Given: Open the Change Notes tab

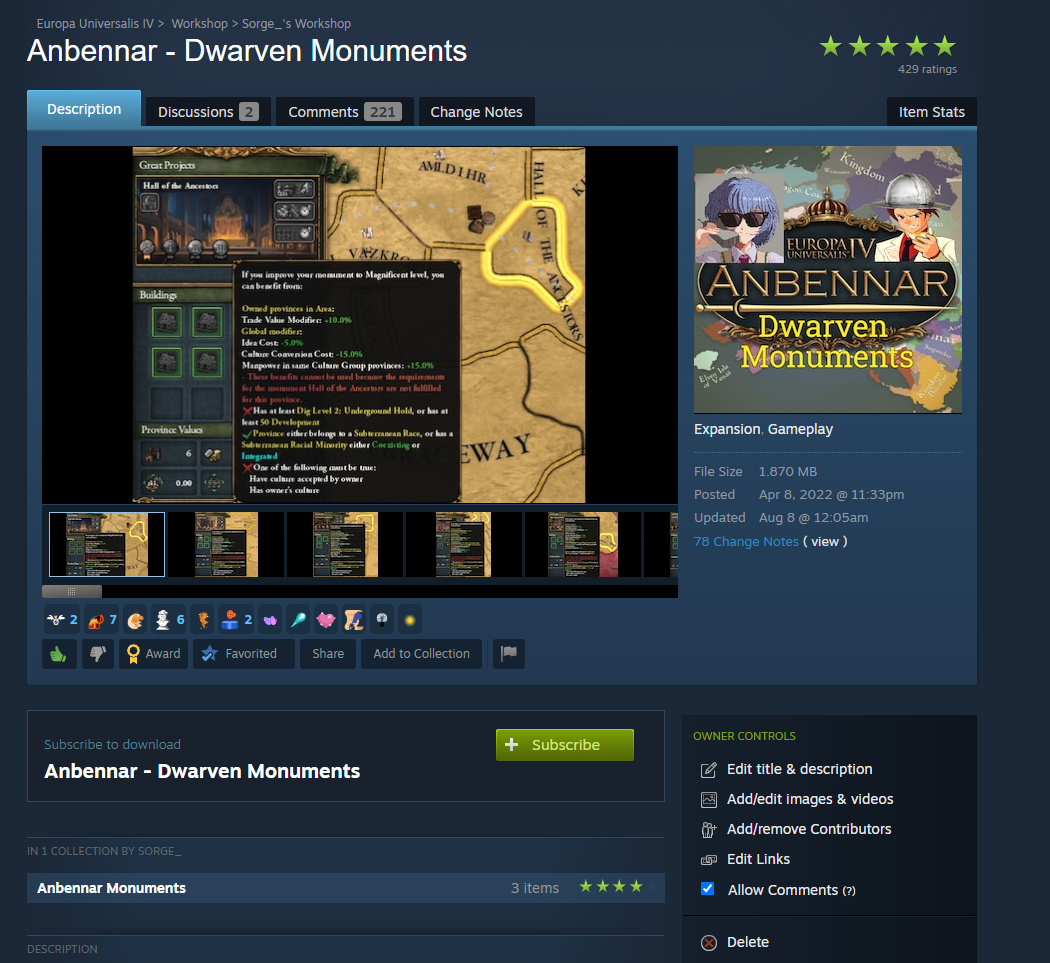Looking at the screenshot, I should (x=476, y=112).
